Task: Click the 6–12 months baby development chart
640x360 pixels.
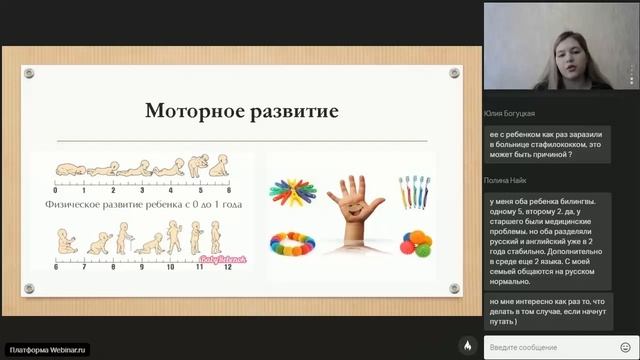Action: [151, 245]
